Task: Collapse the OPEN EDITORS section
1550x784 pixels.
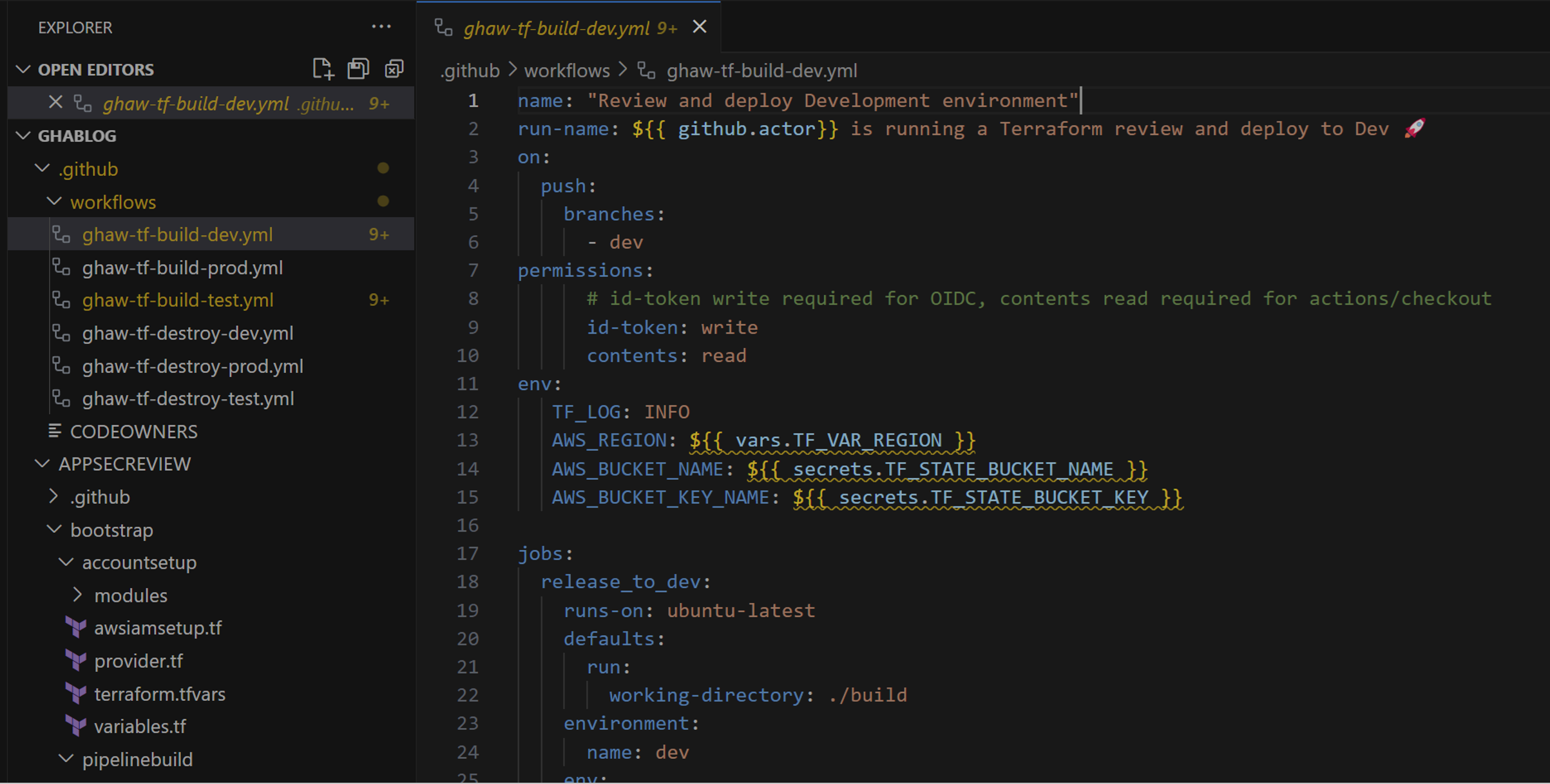Action: (23, 69)
